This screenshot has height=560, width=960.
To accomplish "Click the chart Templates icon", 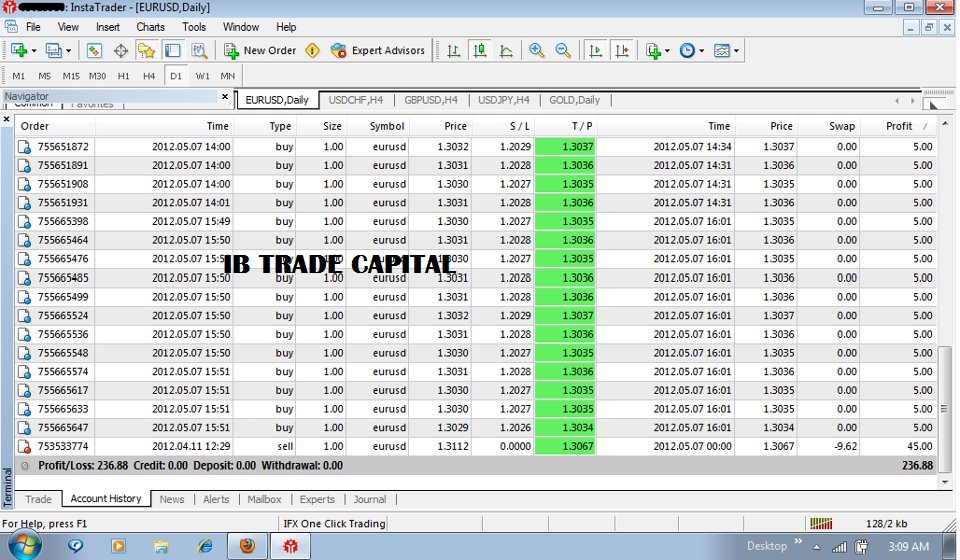I will (722, 51).
